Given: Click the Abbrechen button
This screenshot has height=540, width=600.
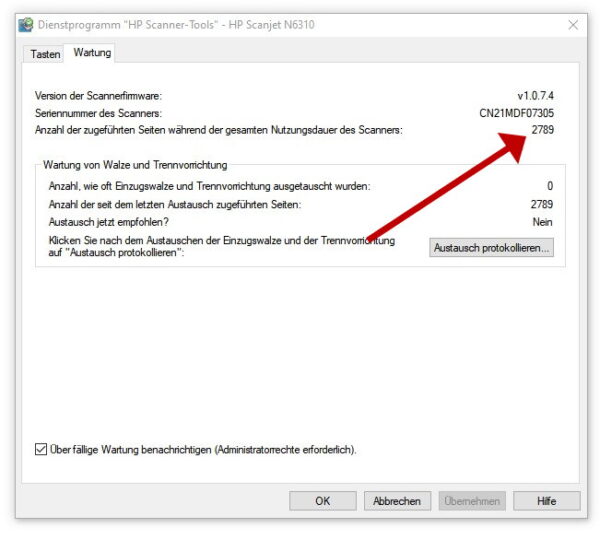Looking at the screenshot, I should [397, 501].
